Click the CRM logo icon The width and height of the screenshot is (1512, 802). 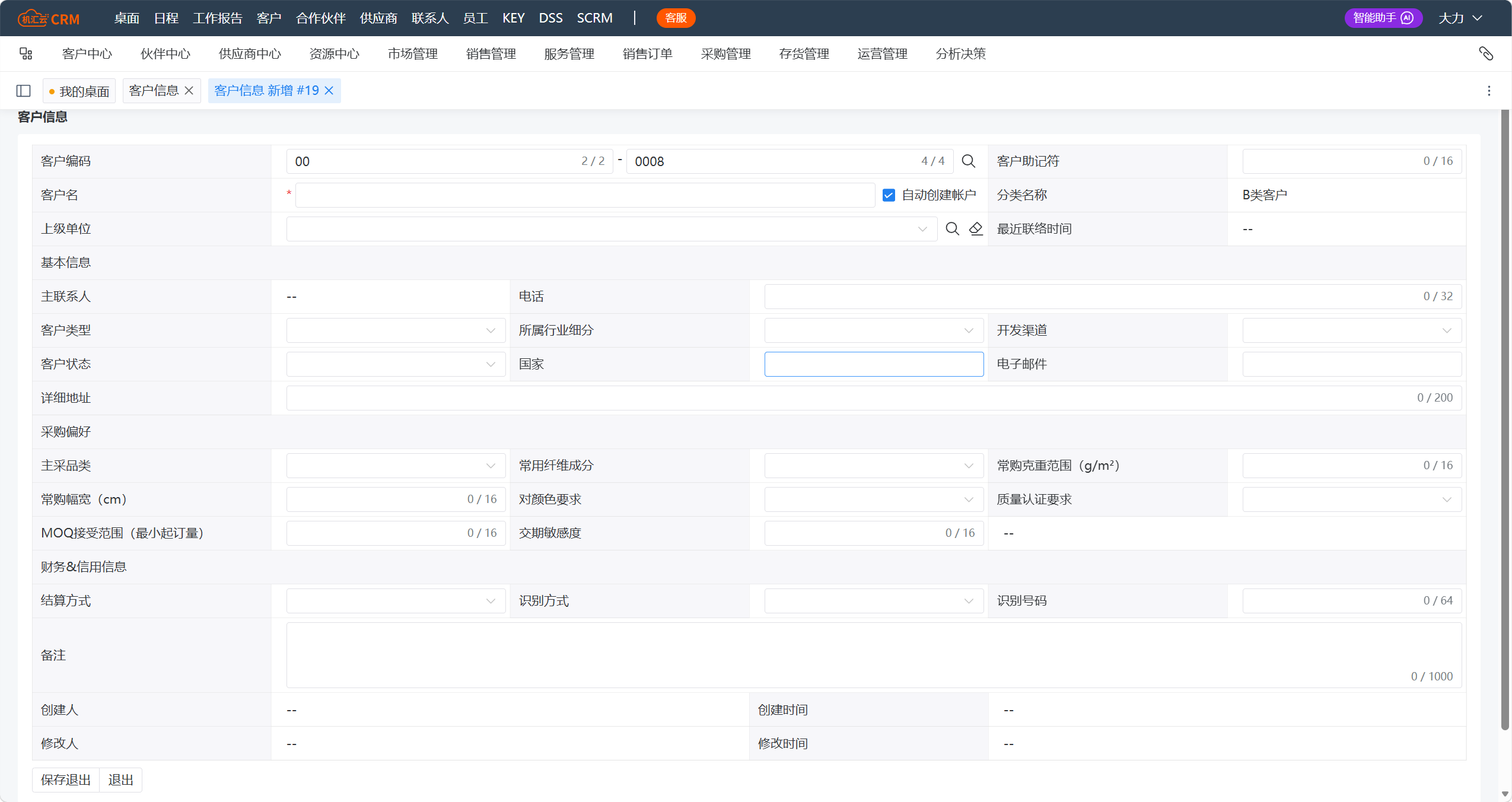tap(48, 18)
